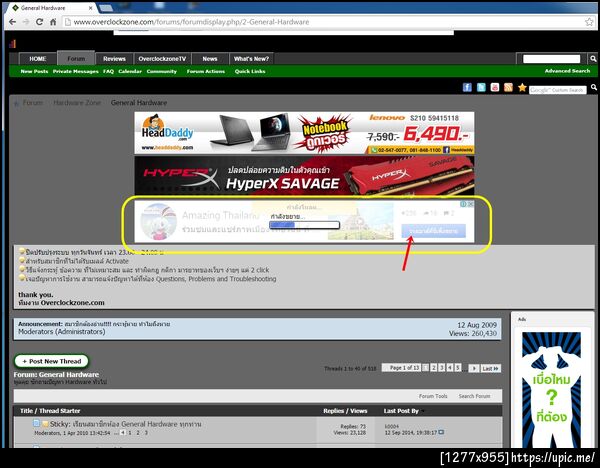Screen dimensions: 600x468
Task: Click the address bar URL field
Action: click(323, 22)
